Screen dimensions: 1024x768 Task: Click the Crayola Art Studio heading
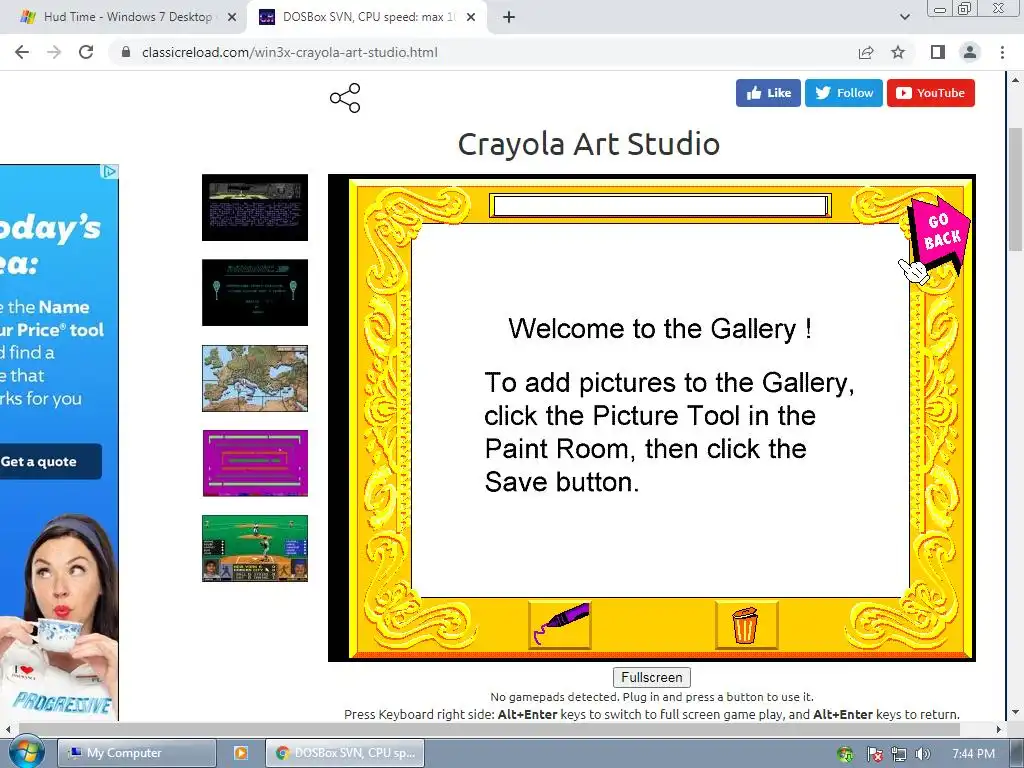tap(588, 144)
